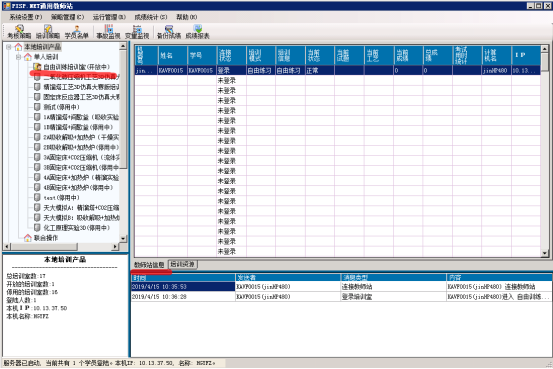Viewport: 553px width, 369px height.
Task: Select the 4B固定床+加热炉(停用中) room
Action: pyautogui.click(x=78, y=187)
